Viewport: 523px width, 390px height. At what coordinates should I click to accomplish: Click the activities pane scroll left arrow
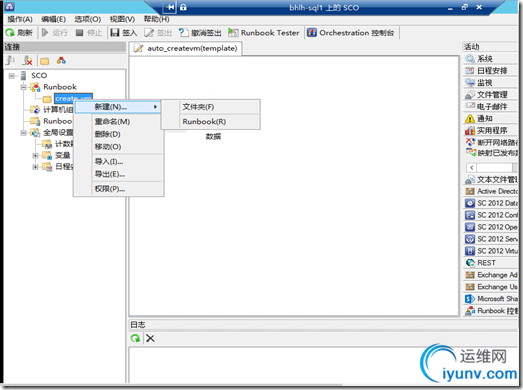[471, 167]
